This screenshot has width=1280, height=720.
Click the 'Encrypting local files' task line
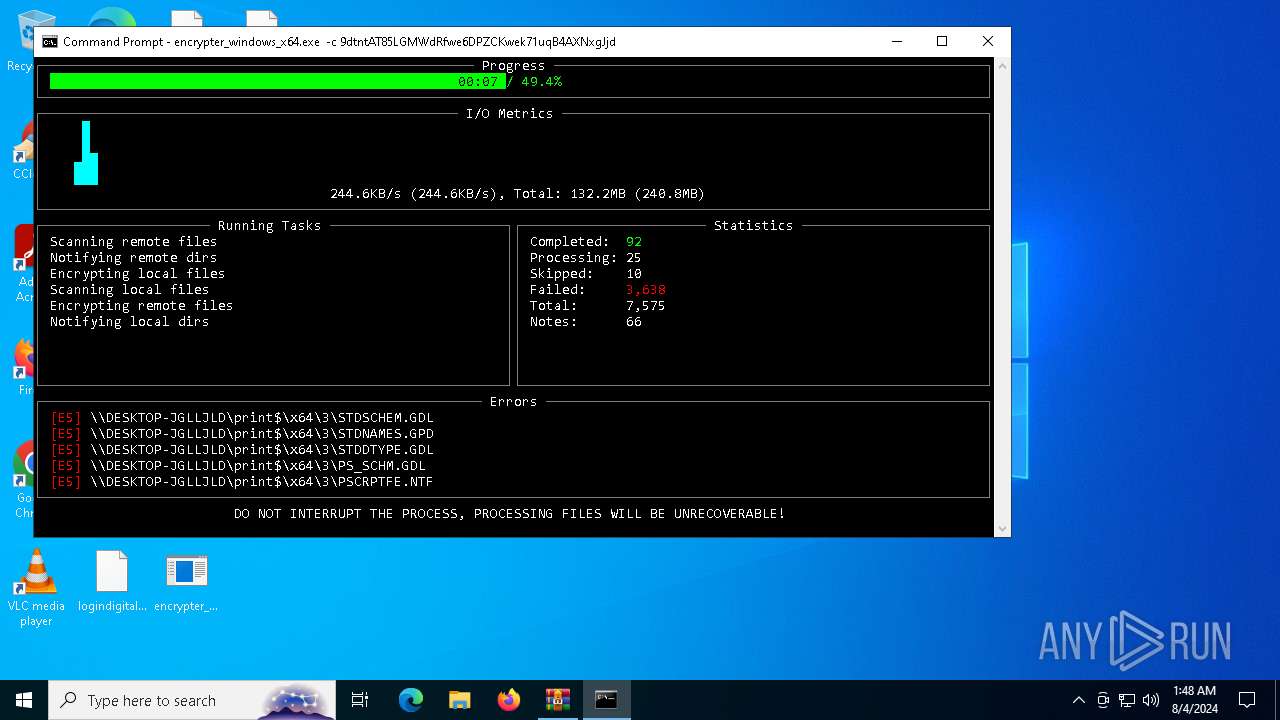click(x=137, y=273)
